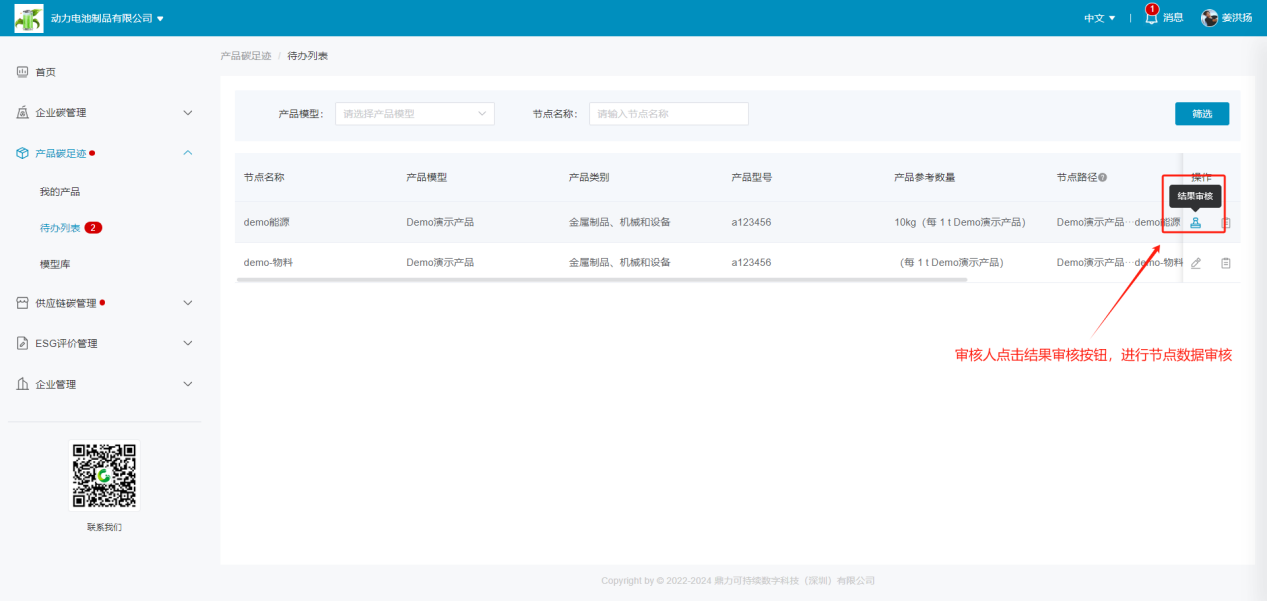This screenshot has height=601, width=1267.
Task: Click the edit pencil icon for demo-物料
Action: [1196, 263]
